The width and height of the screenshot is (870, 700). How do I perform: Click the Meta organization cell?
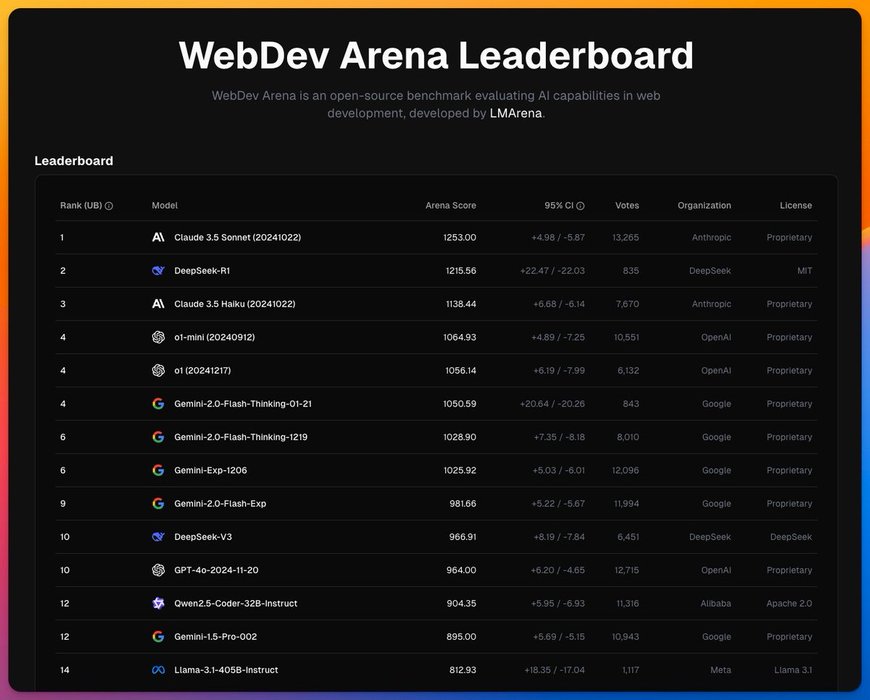coord(721,670)
